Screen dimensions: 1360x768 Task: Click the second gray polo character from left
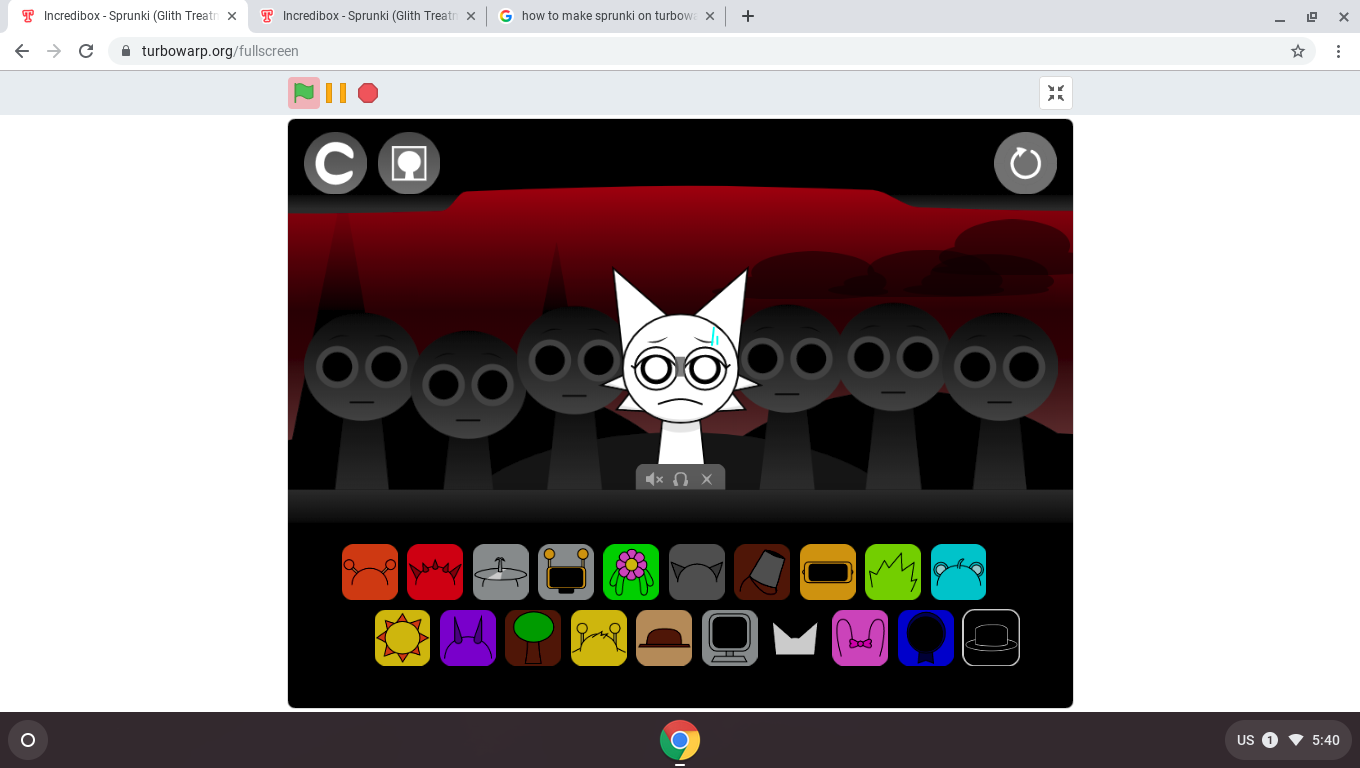pyautogui.click(x=468, y=410)
